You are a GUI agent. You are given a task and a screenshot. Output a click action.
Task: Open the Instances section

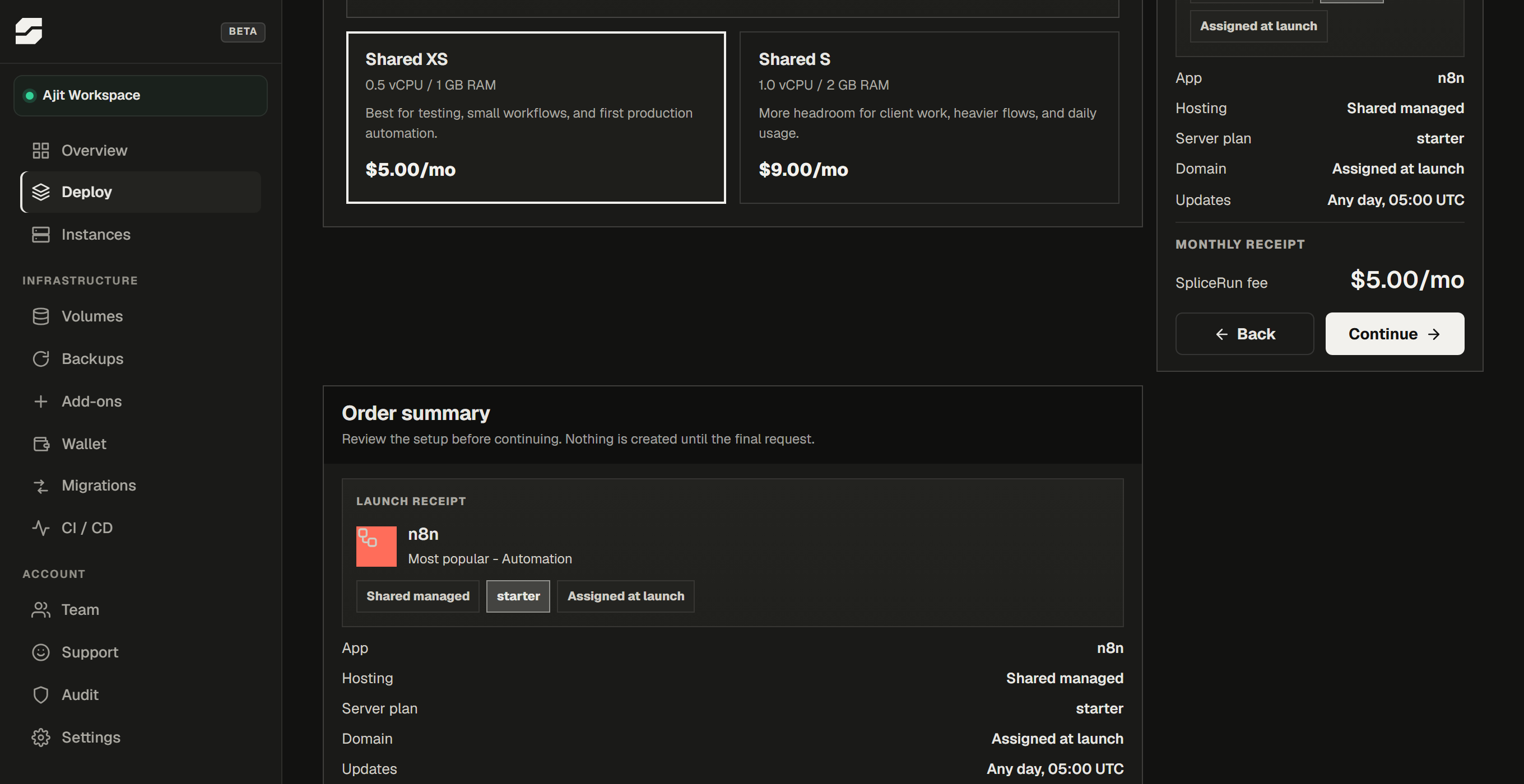pyautogui.click(x=140, y=234)
